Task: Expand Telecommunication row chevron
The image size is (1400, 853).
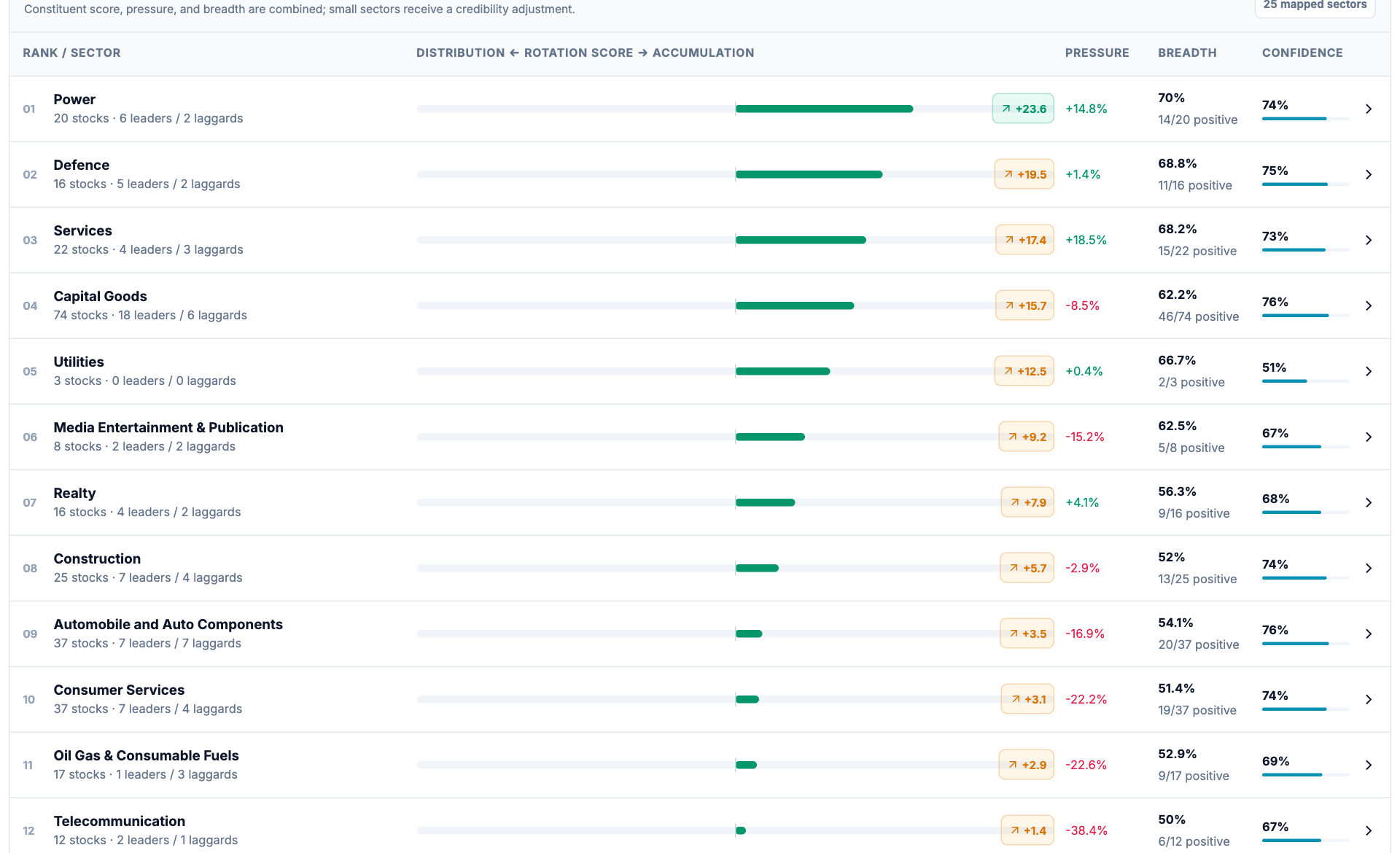Action: [1368, 830]
